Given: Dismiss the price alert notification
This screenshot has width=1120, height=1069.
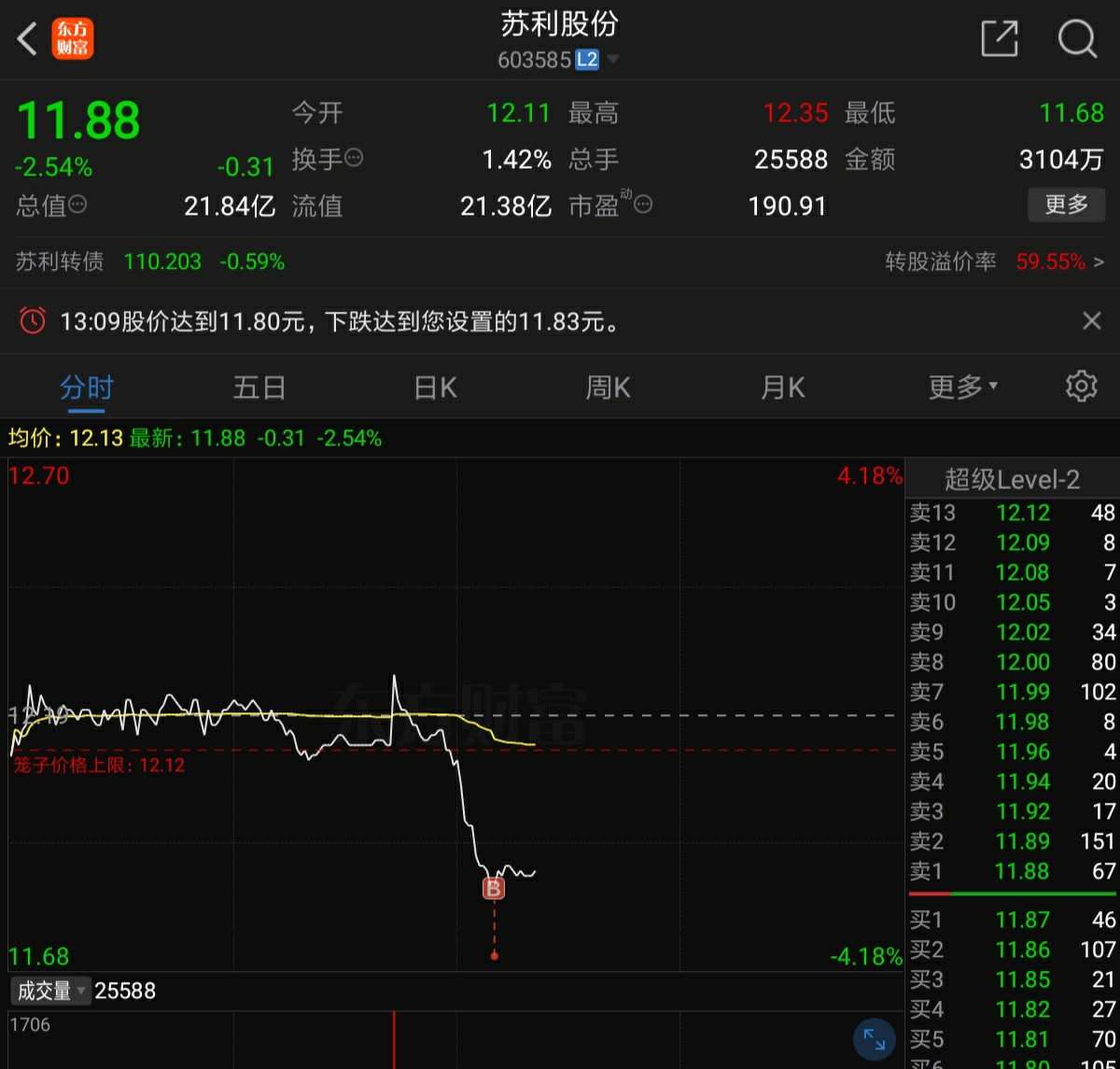Looking at the screenshot, I should 1091,321.
